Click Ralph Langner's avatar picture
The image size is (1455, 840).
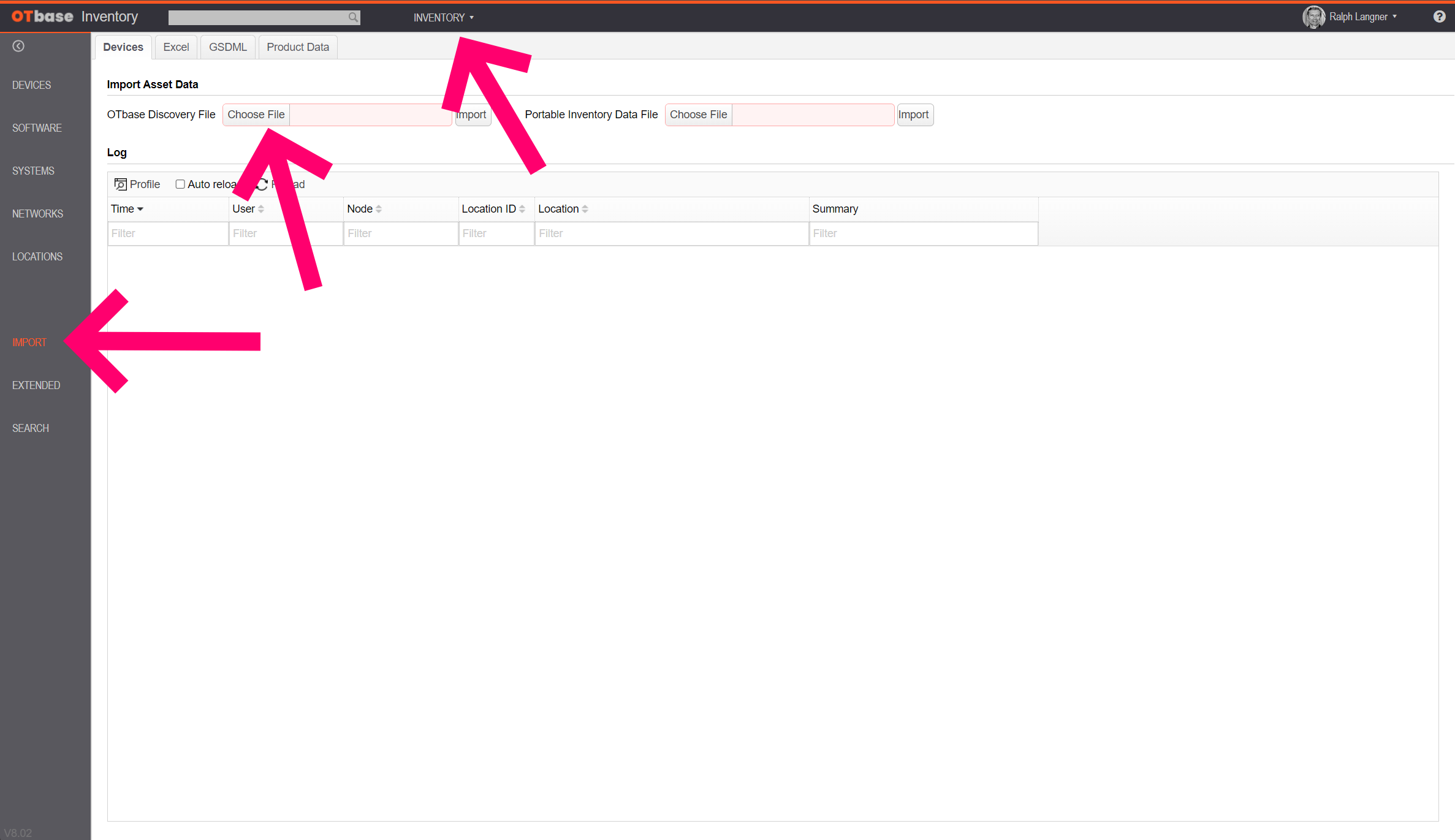click(x=1313, y=17)
